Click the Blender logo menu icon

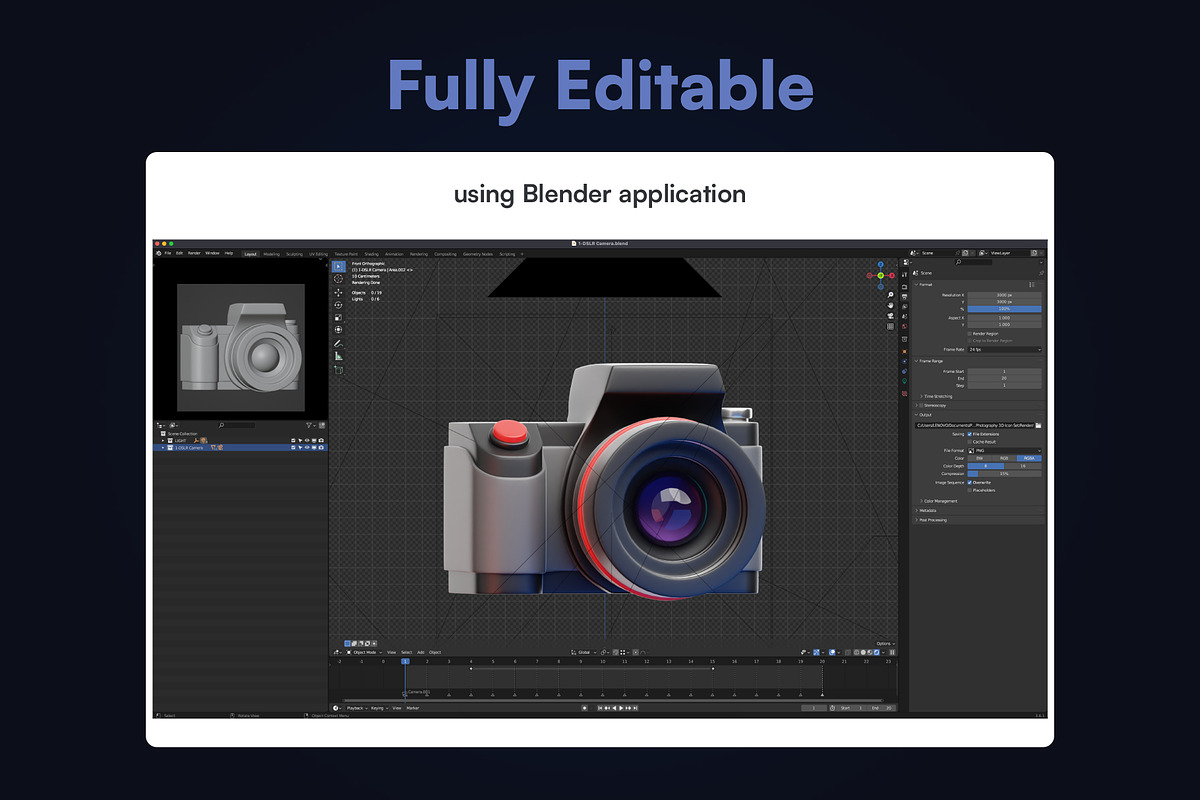[159, 254]
